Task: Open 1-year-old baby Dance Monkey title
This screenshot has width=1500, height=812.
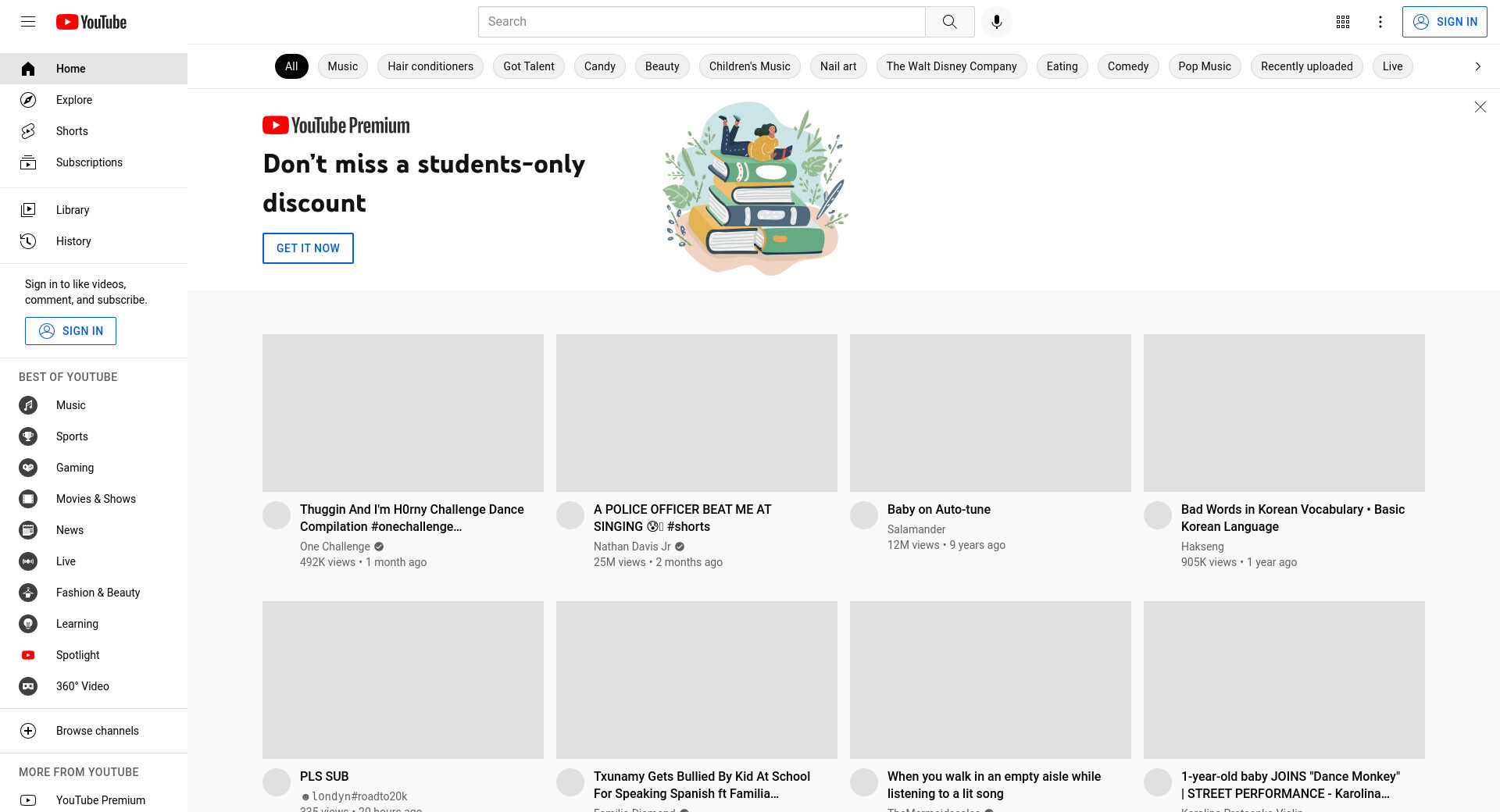Action: point(1291,785)
